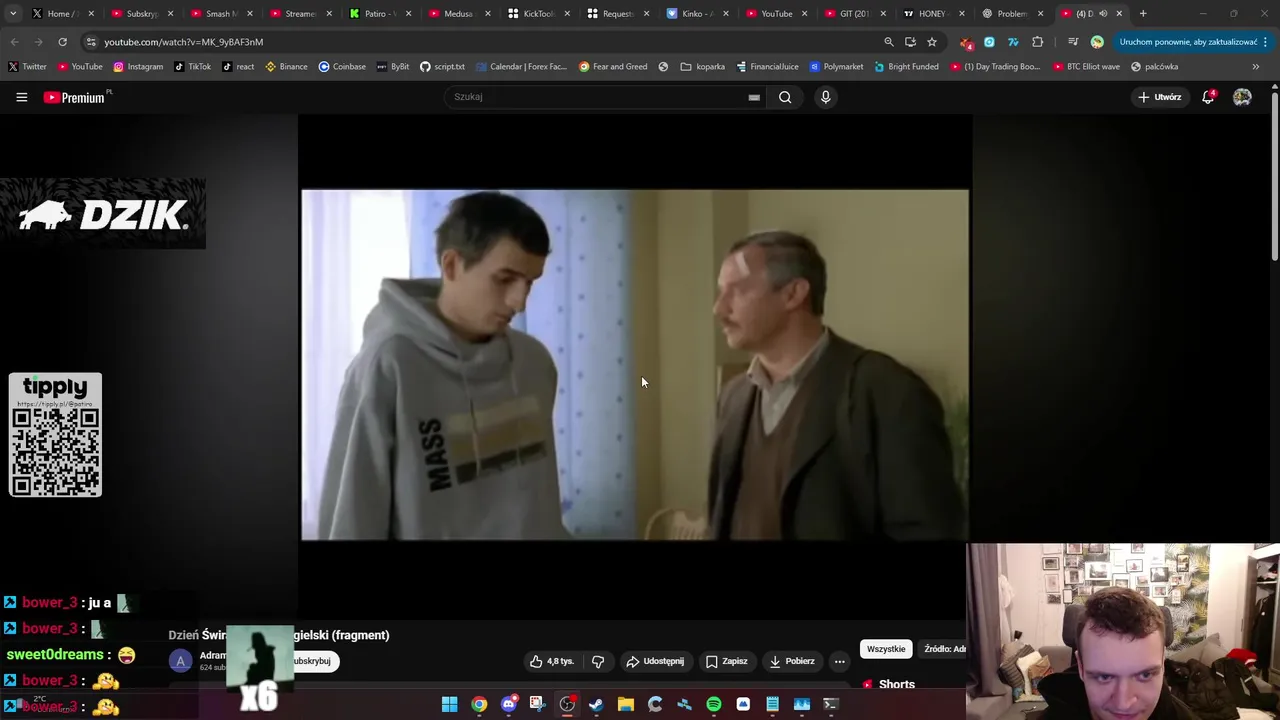Open the Instagram bookmark
Viewport: 1280px width, 720px height.
click(138, 67)
